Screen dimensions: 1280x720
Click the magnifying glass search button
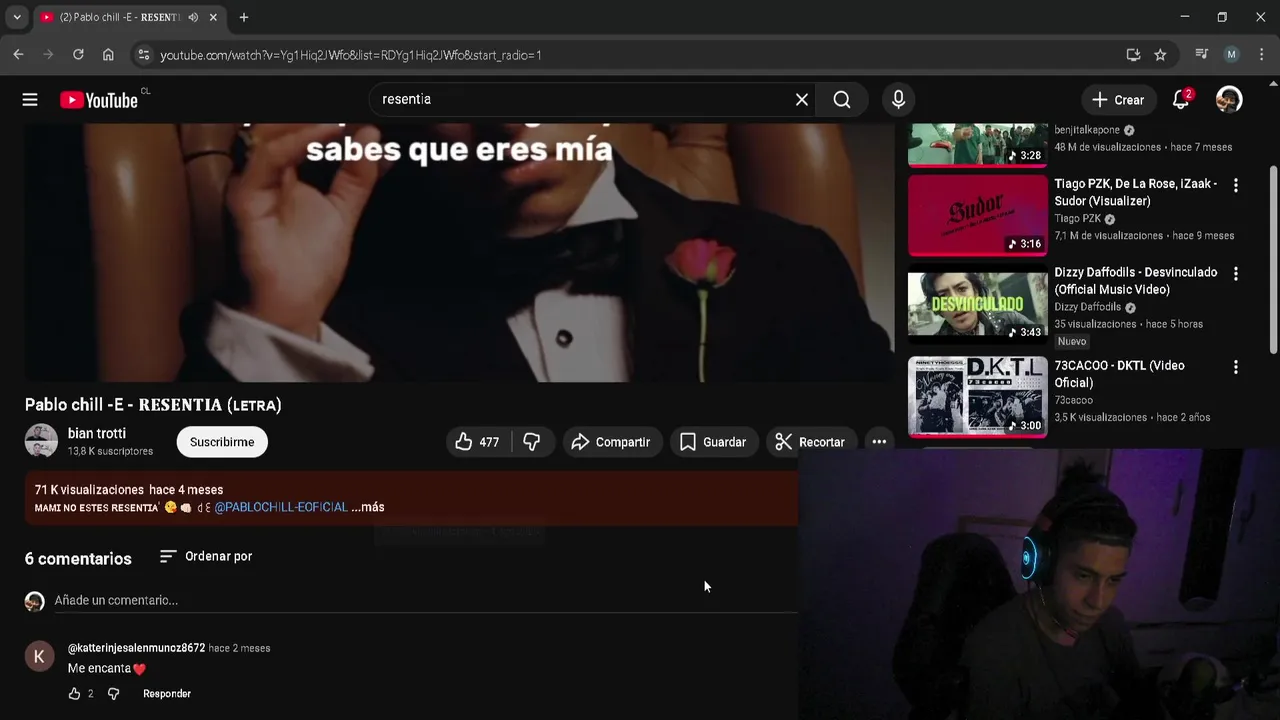point(842,99)
